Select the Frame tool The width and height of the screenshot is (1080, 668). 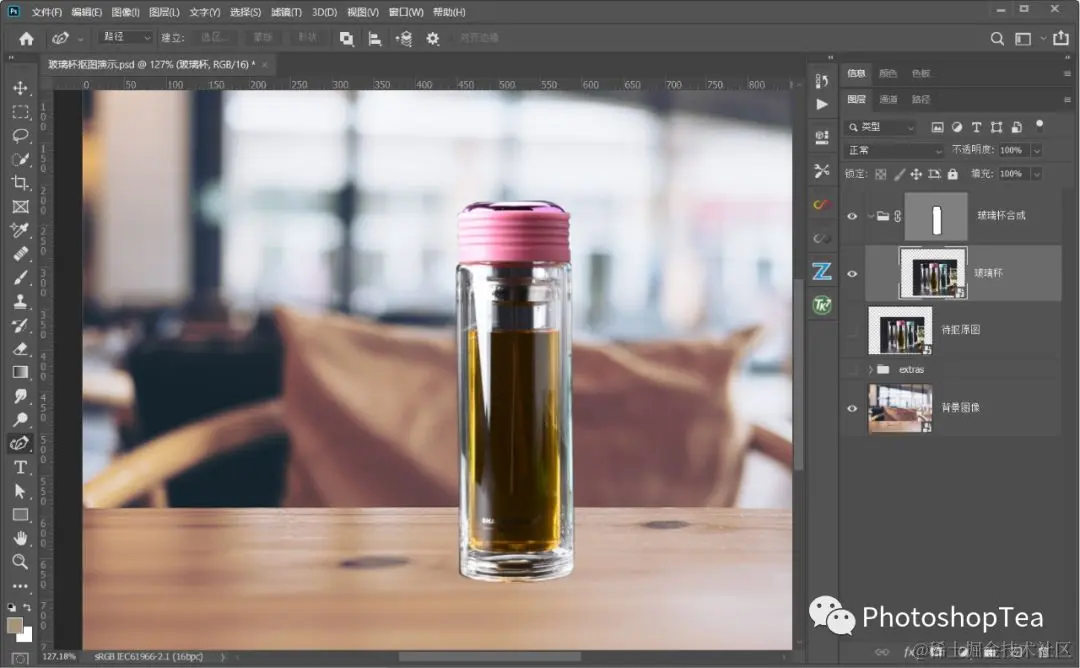coord(20,207)
